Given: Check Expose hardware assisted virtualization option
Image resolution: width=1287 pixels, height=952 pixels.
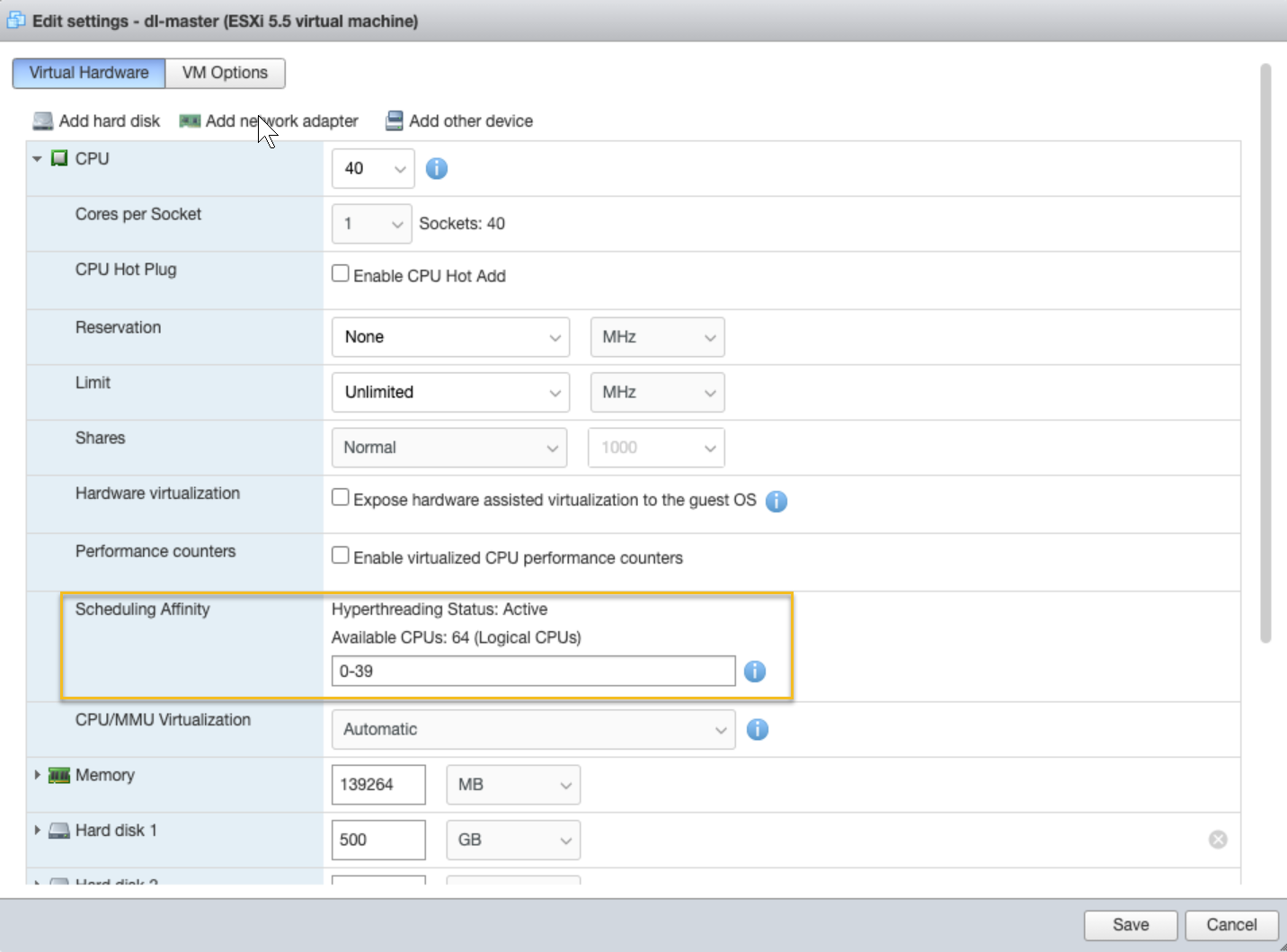Looking at the screenshot, I should (341, 497).
